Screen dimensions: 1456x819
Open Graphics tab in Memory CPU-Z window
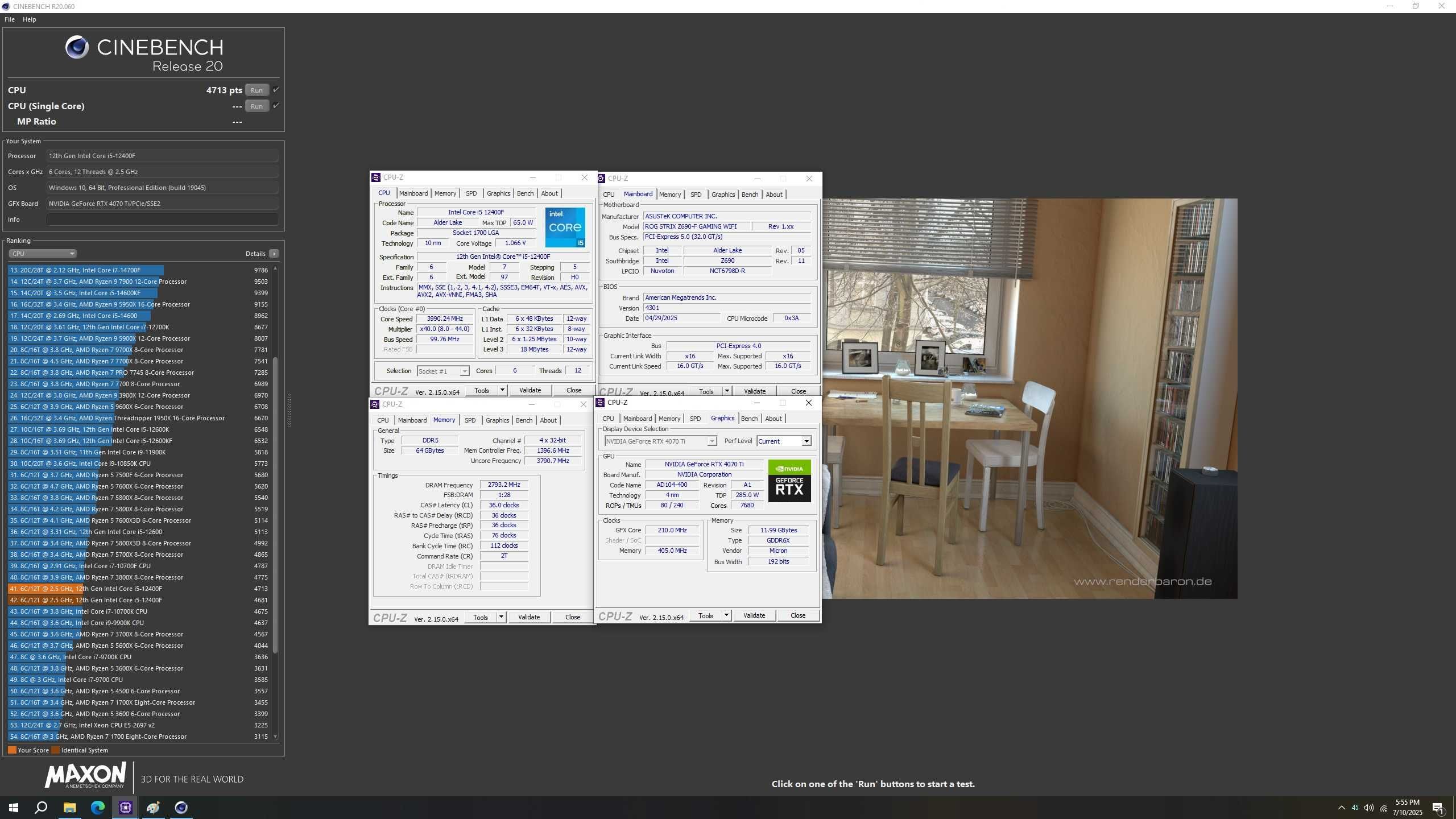tap(497, 420)
